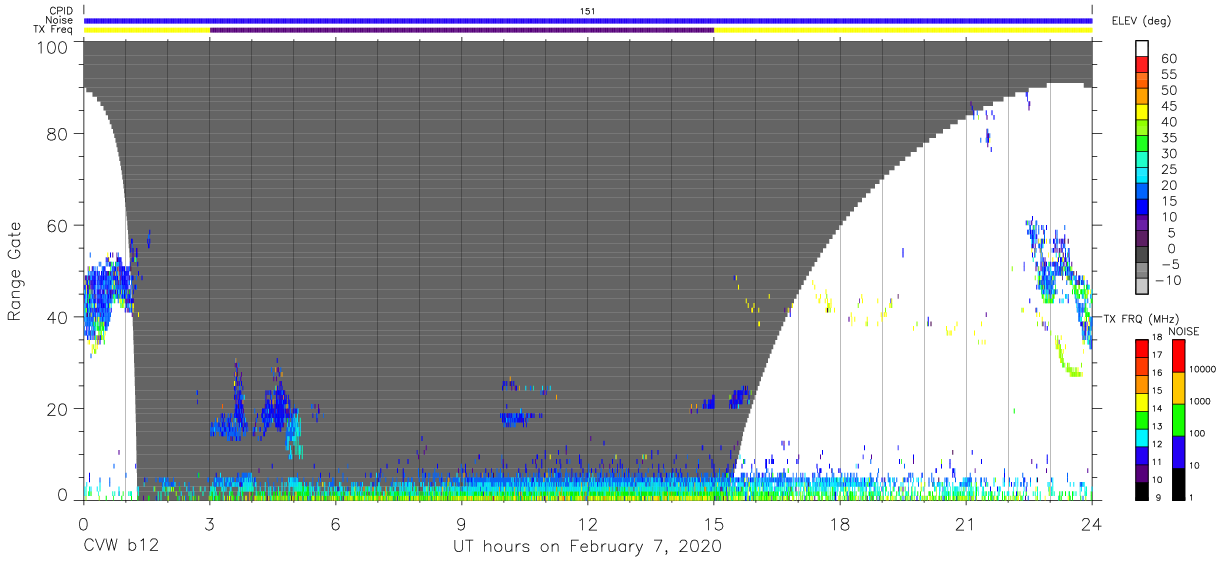Click the '6' x-axis hour label
This screenshot has width=1228, height=567.
click(336, 523)
